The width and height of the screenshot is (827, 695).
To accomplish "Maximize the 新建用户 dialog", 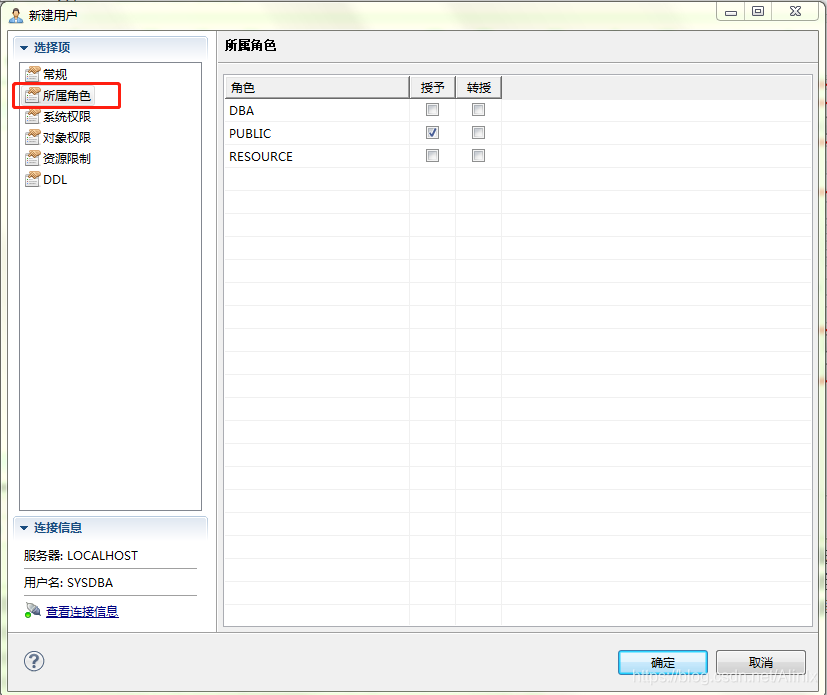I will click(x=758, y=12).
